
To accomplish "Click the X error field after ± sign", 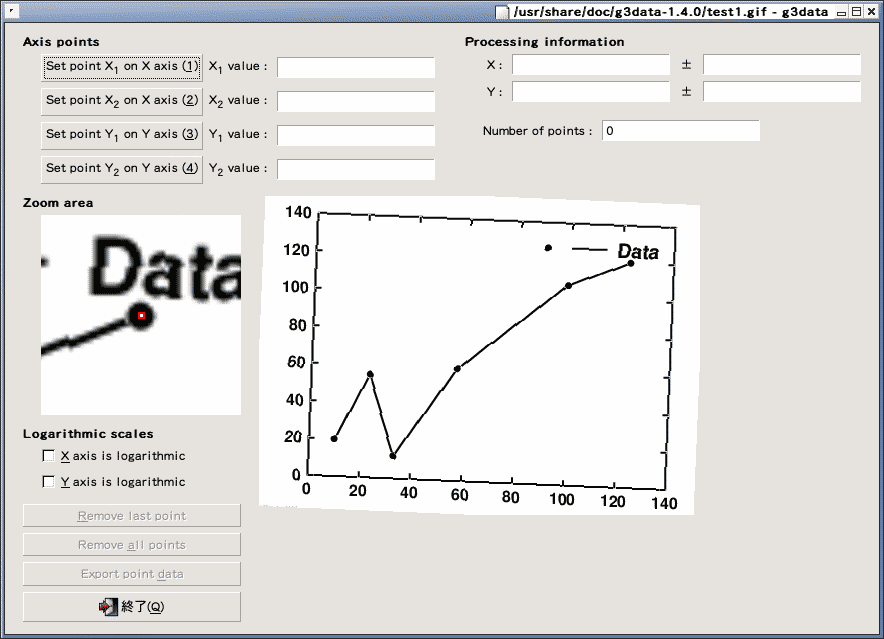I will point(782,65).
